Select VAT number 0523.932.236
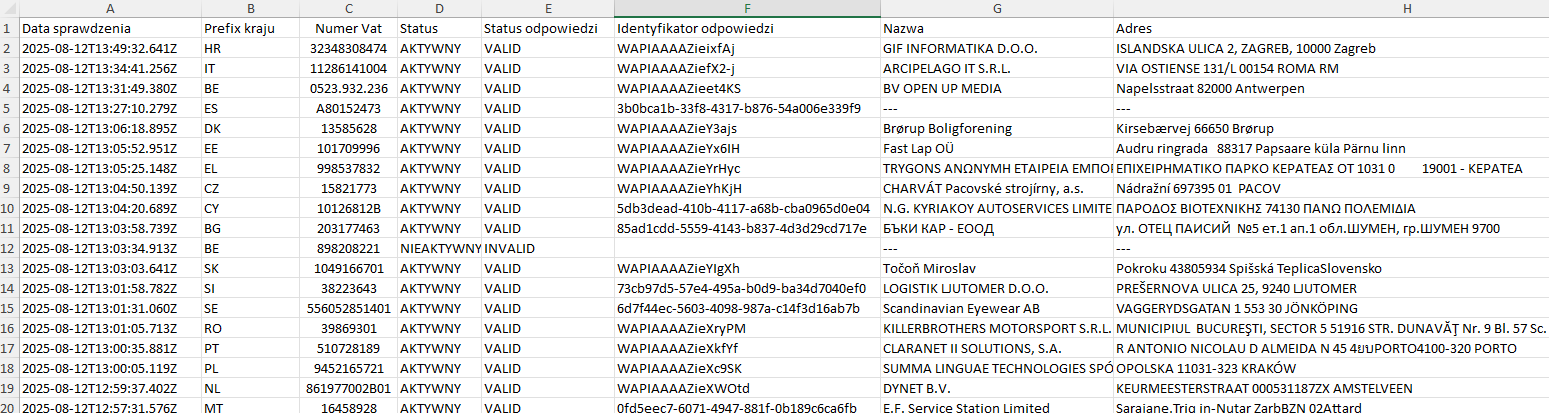This screenshot has width=1549, height=413. [348, 88]
